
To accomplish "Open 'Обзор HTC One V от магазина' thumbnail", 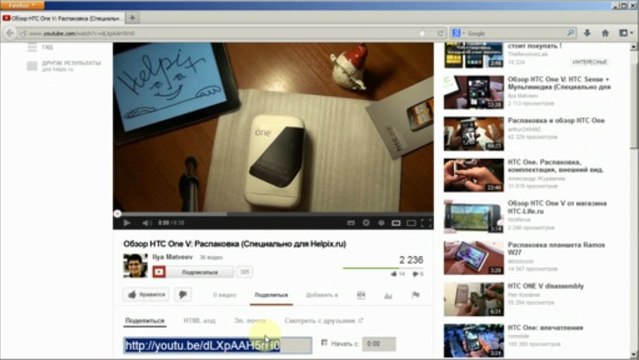I will click(474, 216).
